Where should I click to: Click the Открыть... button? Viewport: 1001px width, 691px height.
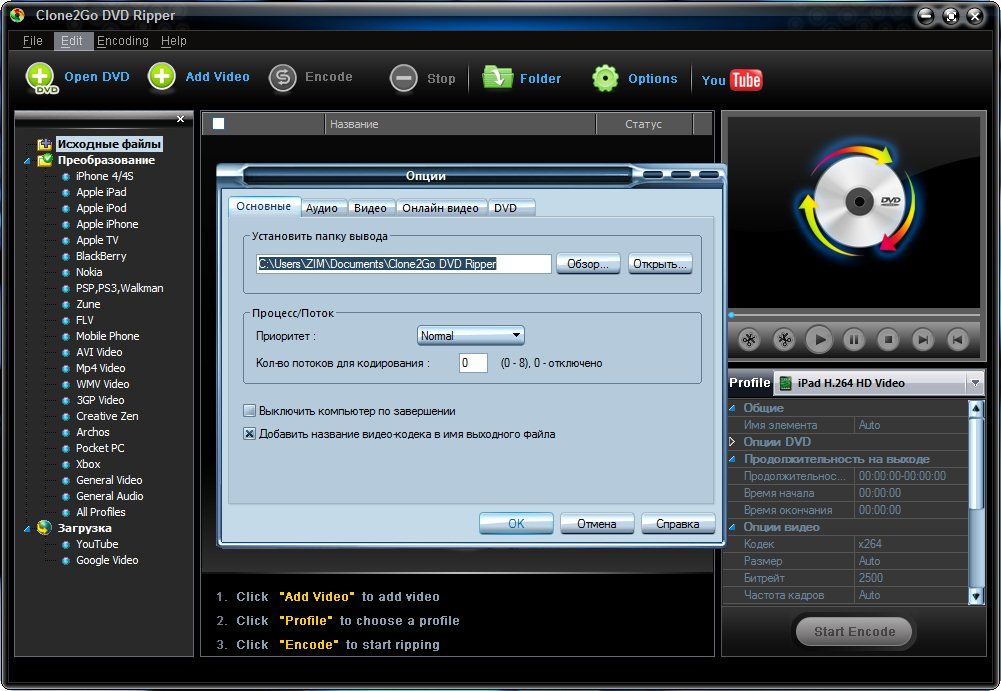(x=660, y=264)
